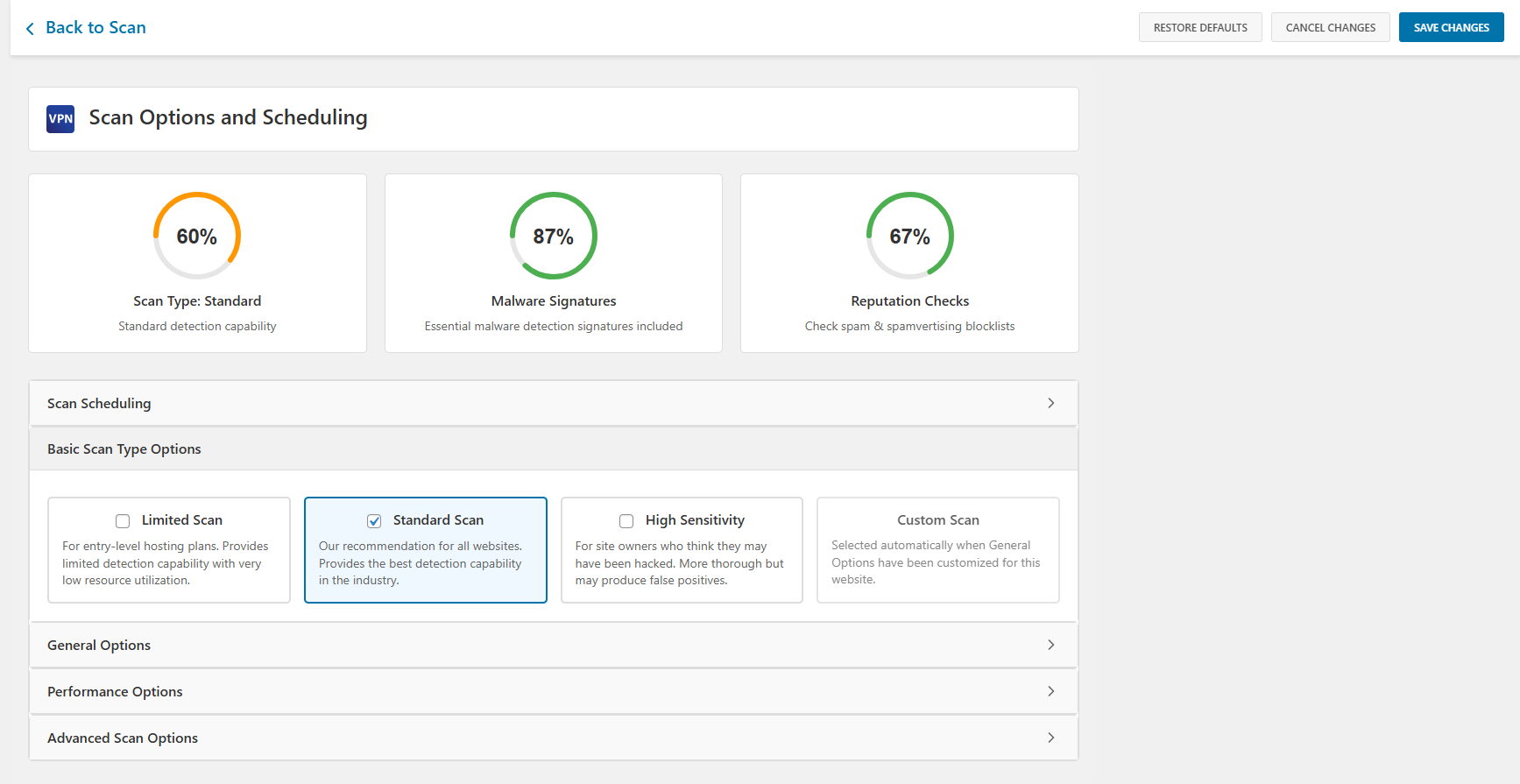The image size is (1520, 784).
Task: Click the 'Reputation Checks' card title
Action: pos(910,301)
